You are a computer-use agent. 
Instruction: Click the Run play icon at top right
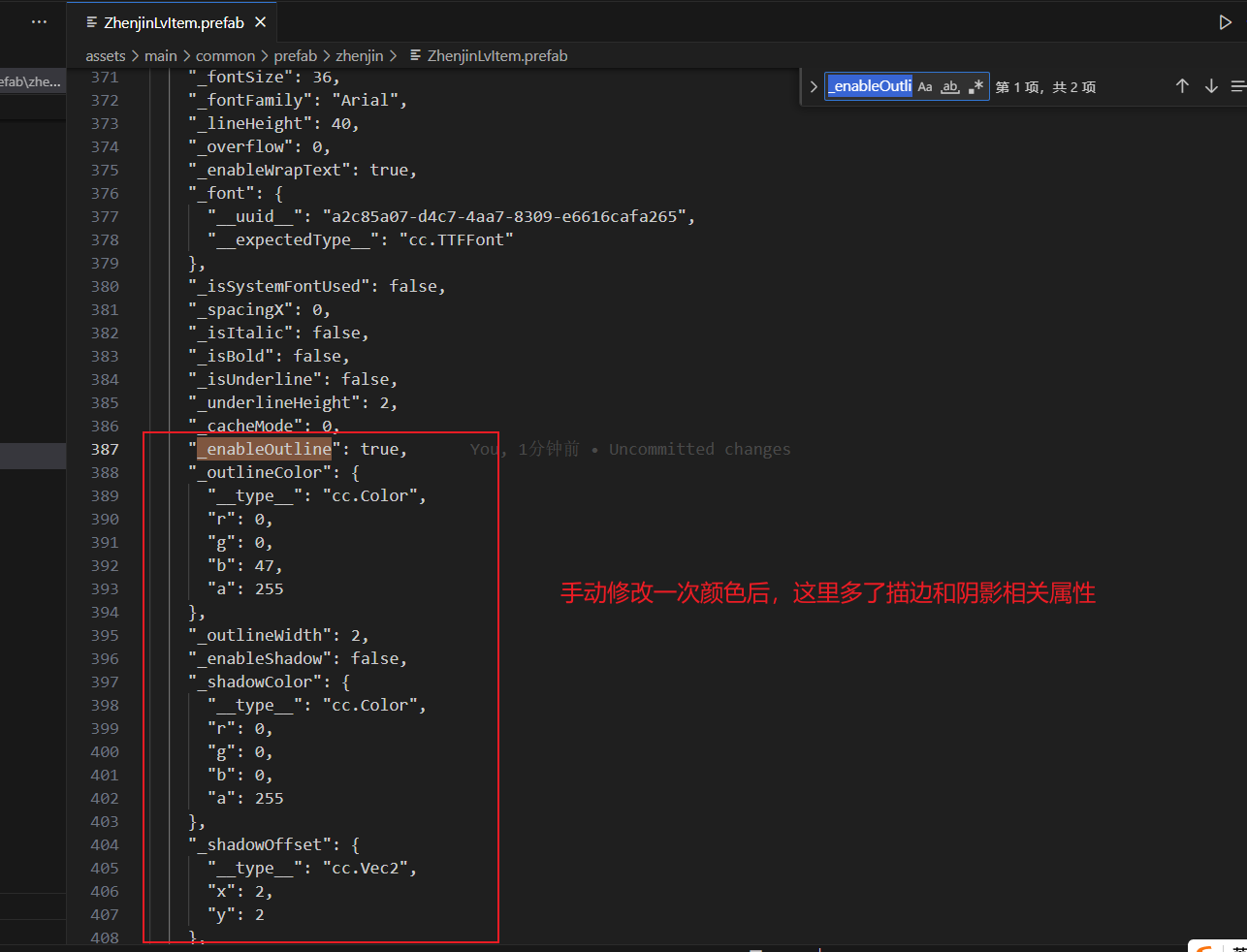coord(1225,22)
